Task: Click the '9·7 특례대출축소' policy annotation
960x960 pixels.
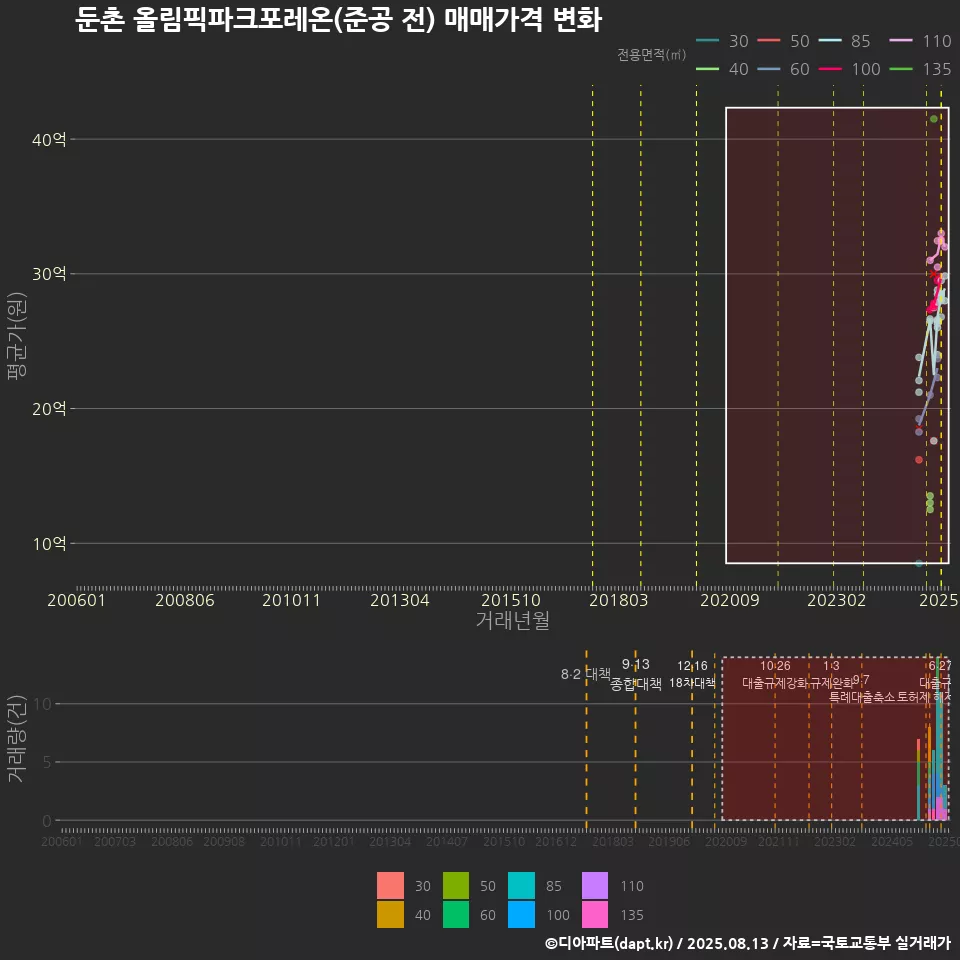Action: tap(861, 689)
